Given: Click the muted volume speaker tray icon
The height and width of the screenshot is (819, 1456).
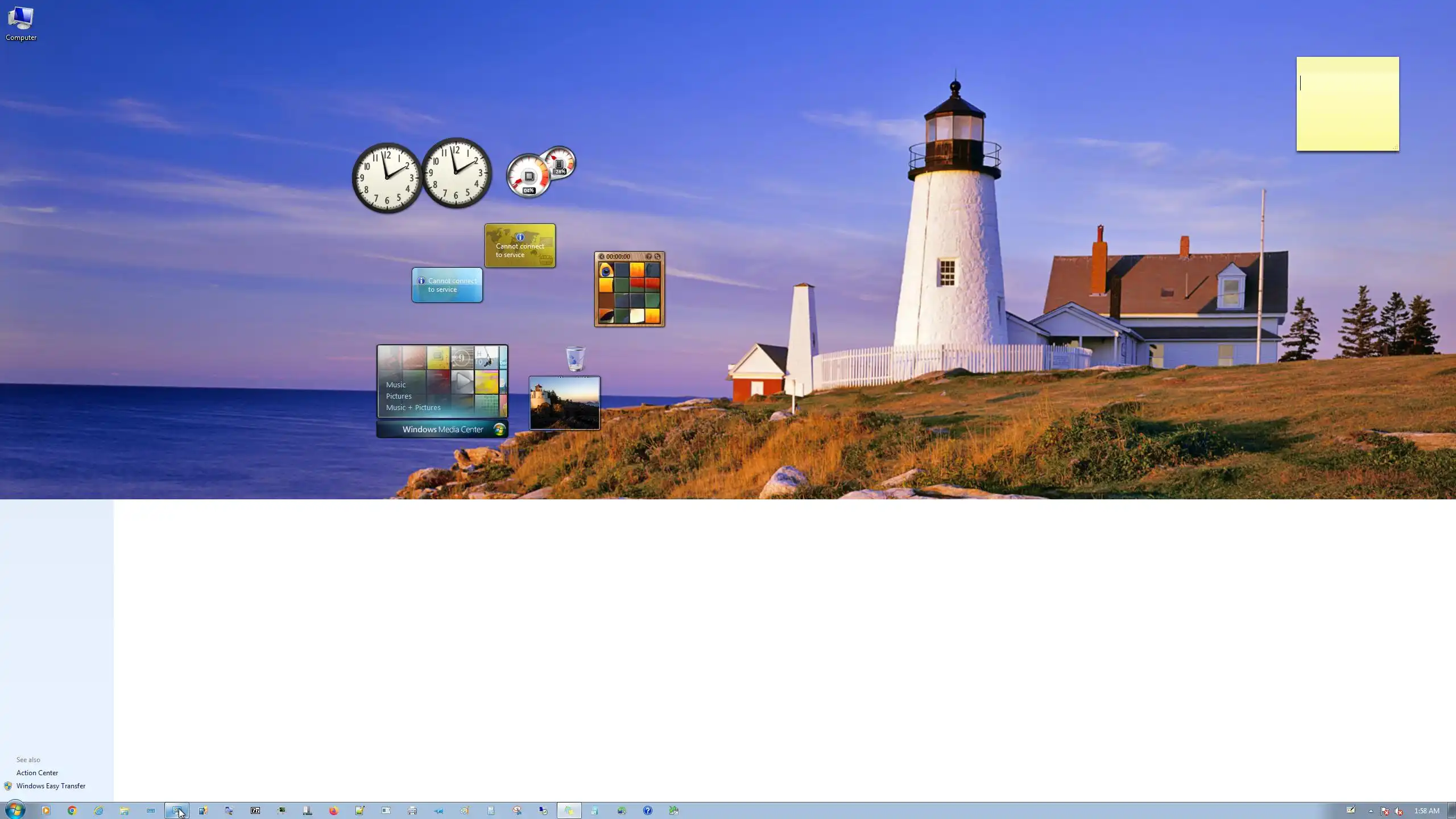Looking at the screenshot, I should pyautogui.click(x=1399, y=811).
